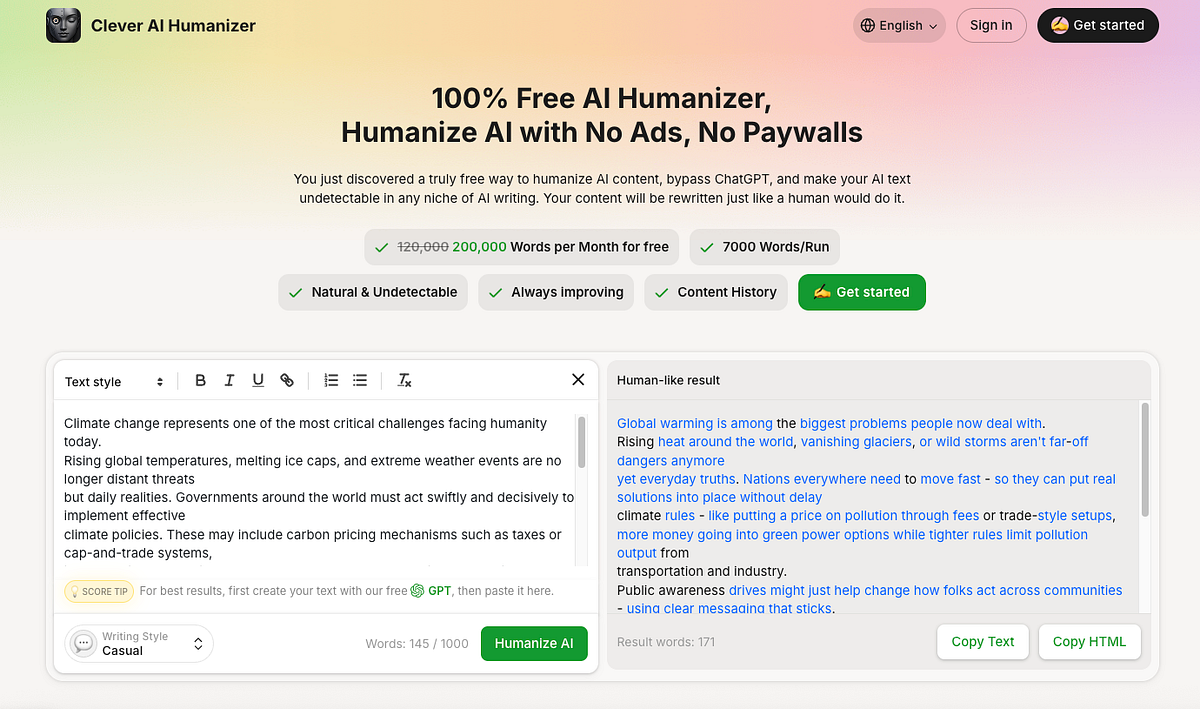Create a numbered list
The height and width of the screenshot is (709, 1200).
tap(331, 380)
